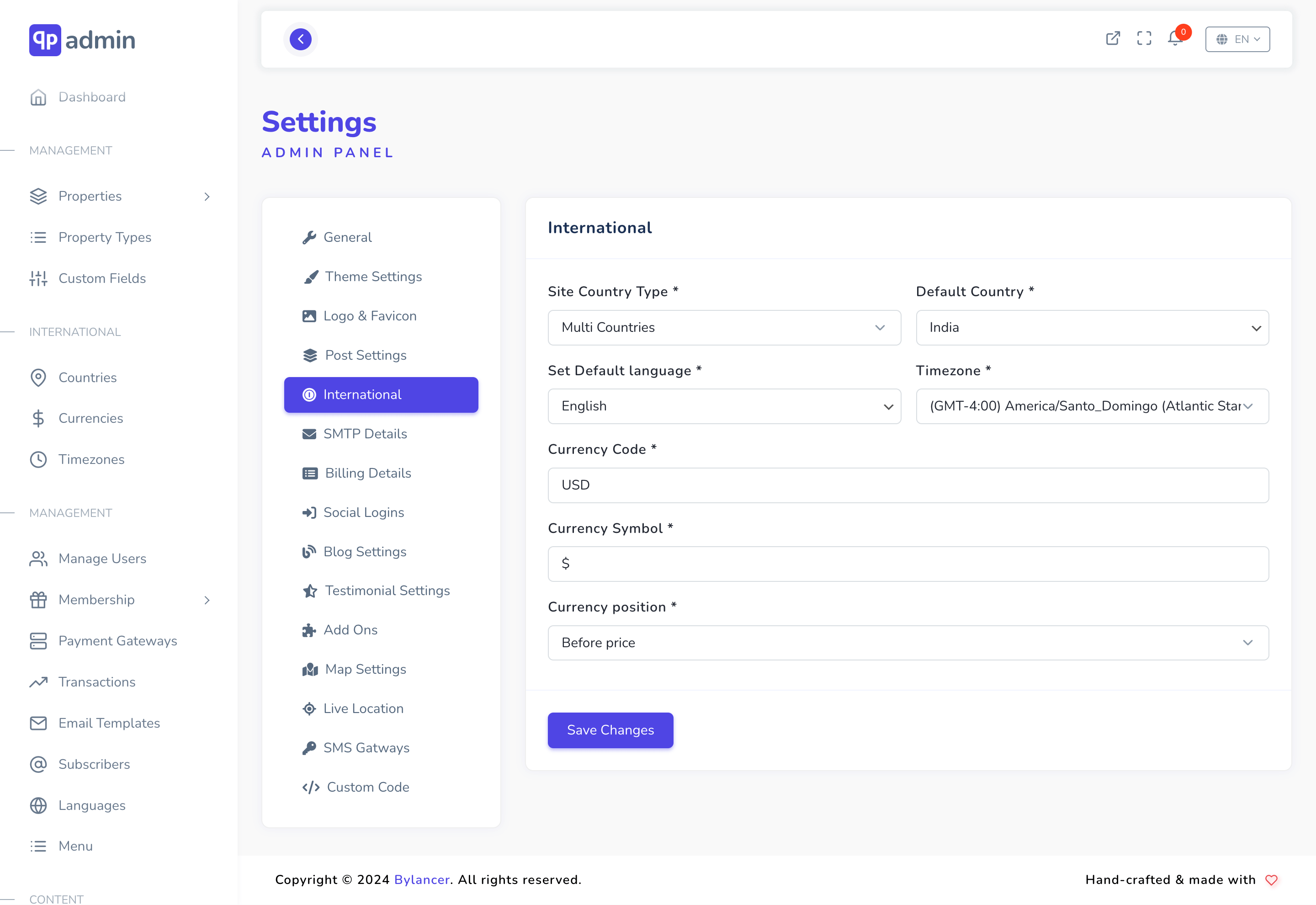Viewport: 1316px width, 905px height.
Task: Click the Languages globe icon
Action: [38, 805]
